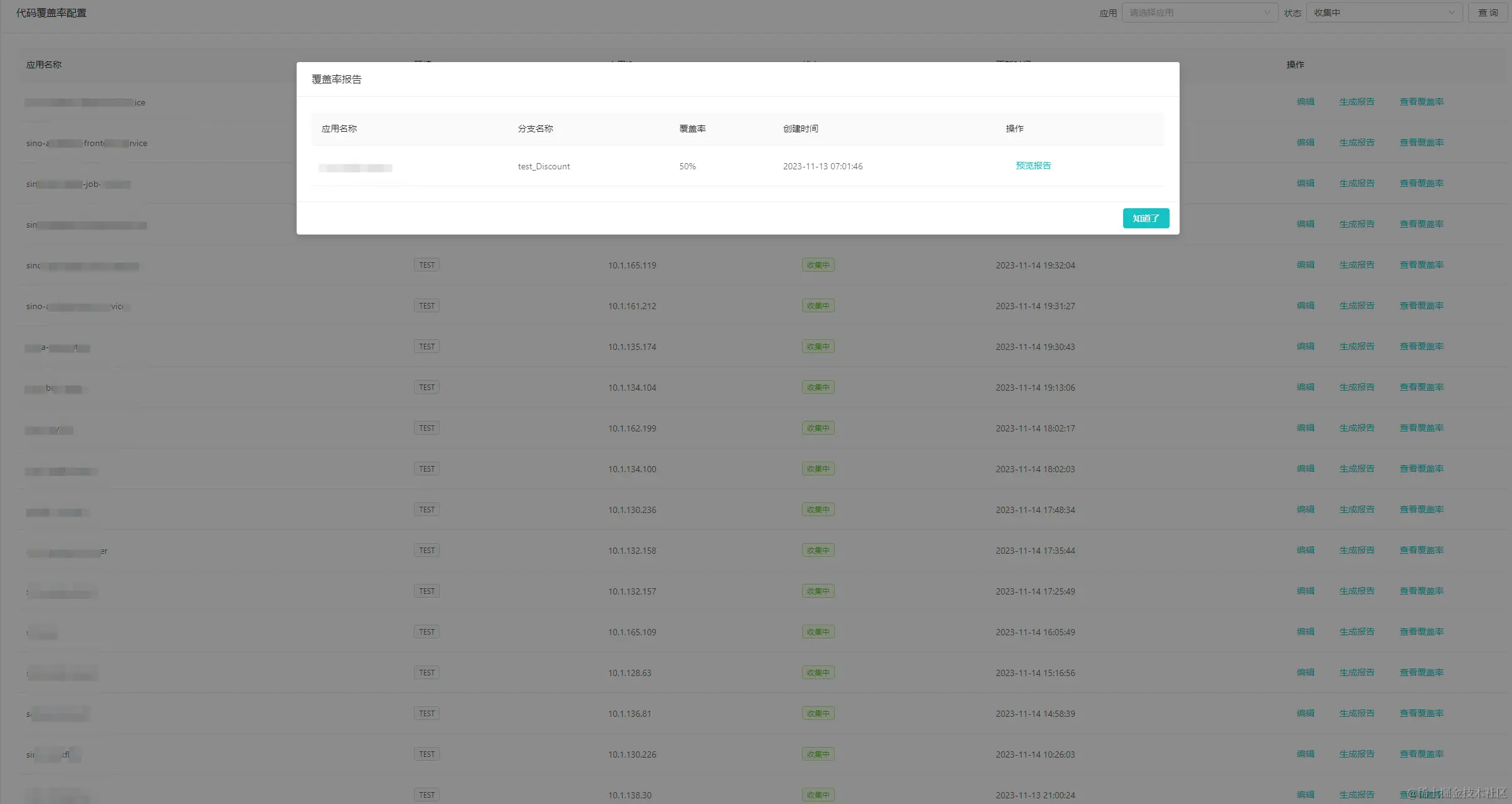
Task: Click 生成报告 in the 10.1.162.199 row
Action: (x=1356, y=428)
